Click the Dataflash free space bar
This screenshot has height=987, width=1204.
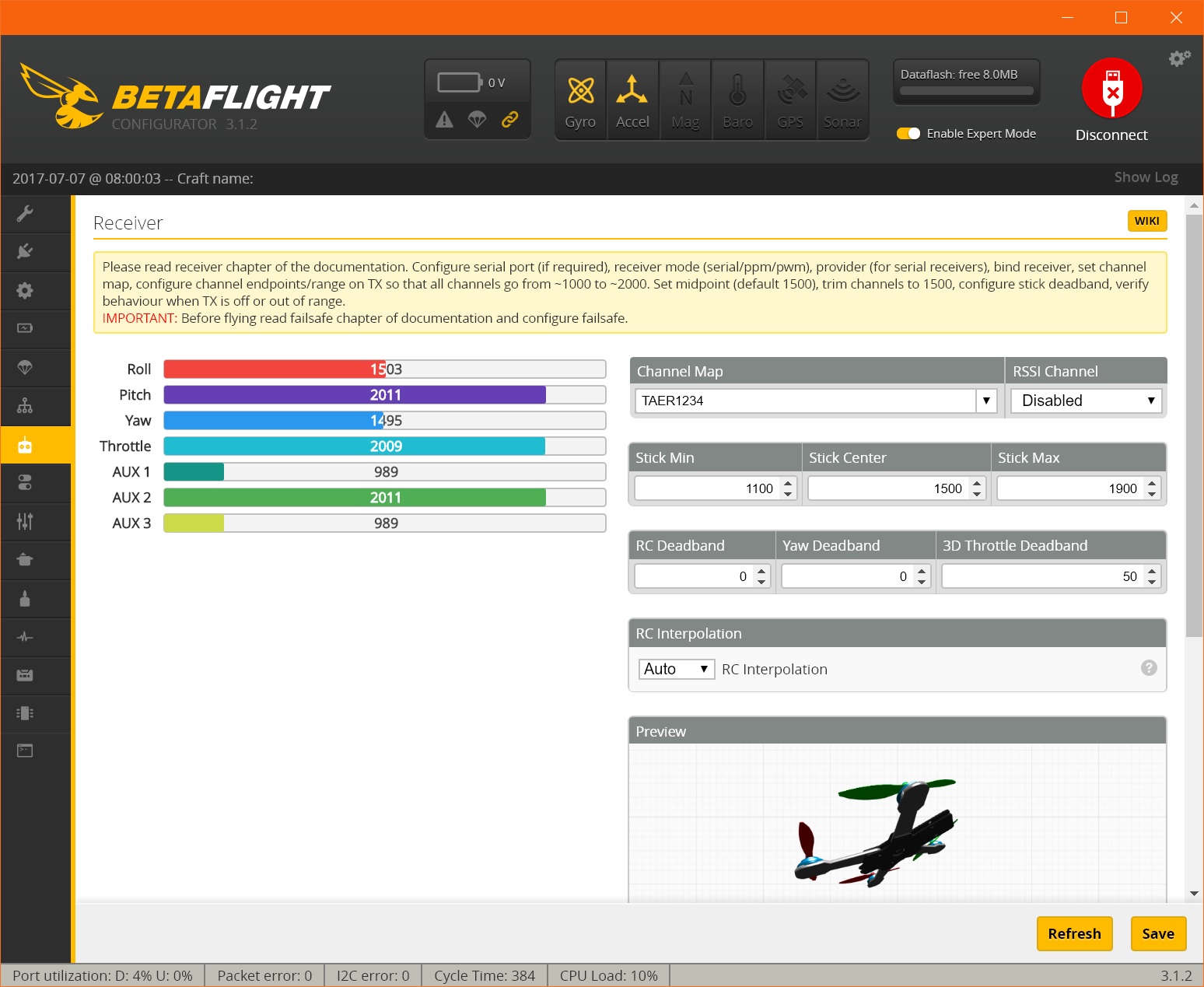click(966, 91)
